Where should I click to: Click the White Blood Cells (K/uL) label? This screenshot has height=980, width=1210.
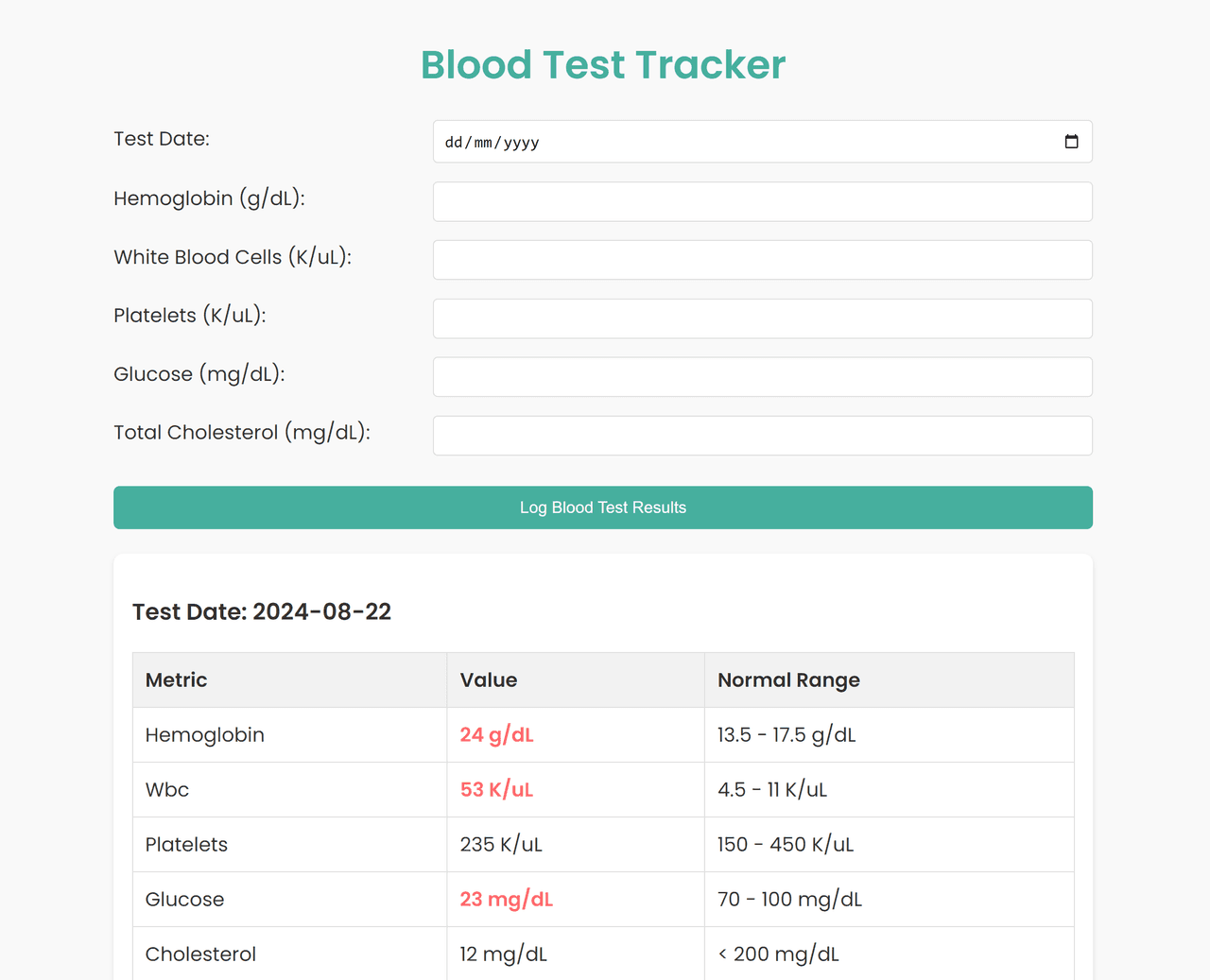(x=233, y=257)
